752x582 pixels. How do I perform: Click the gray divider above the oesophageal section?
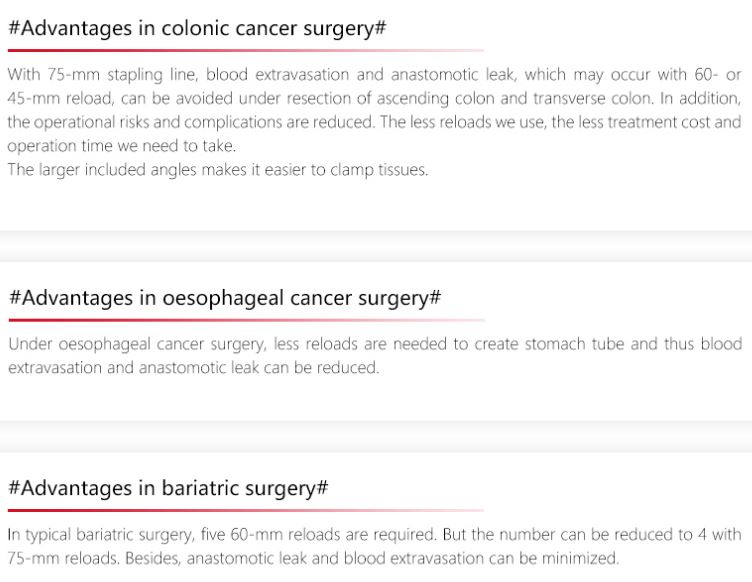pos(375,246)
